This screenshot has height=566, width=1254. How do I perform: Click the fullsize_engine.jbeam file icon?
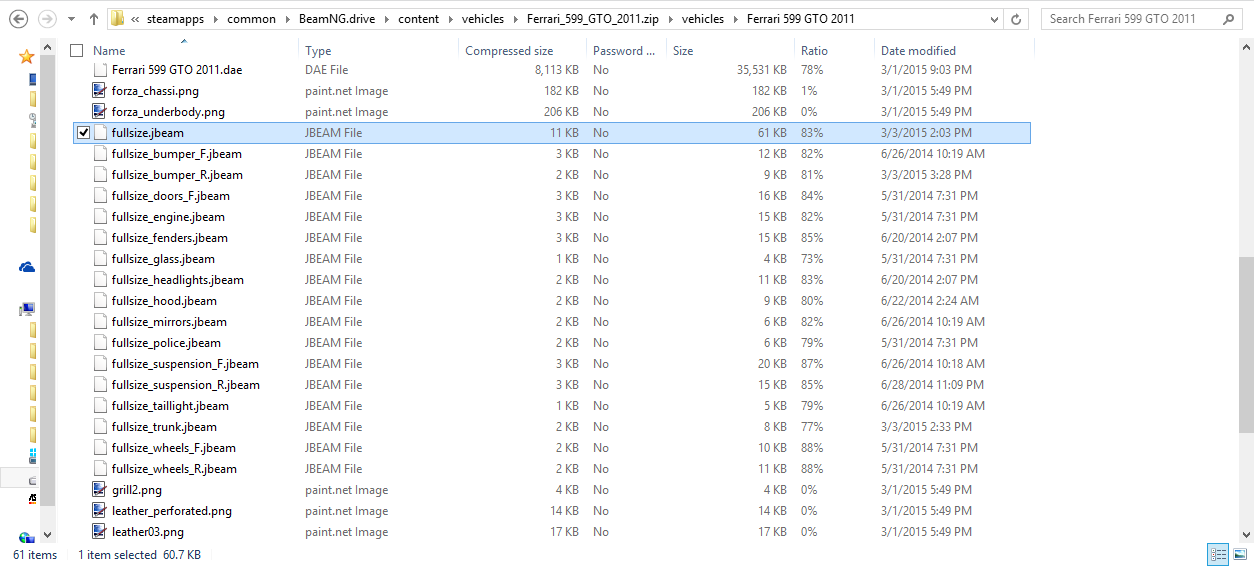click(x=99, y=217)
